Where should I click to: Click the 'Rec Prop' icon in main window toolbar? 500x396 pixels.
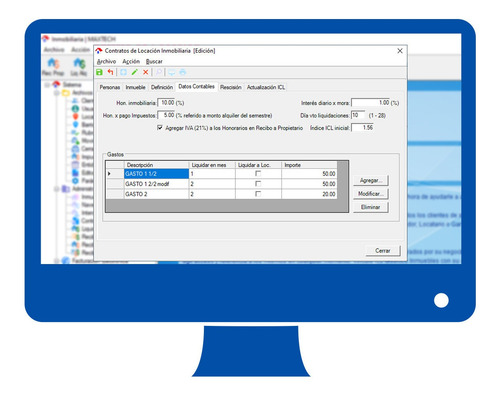tap(53, 67)
